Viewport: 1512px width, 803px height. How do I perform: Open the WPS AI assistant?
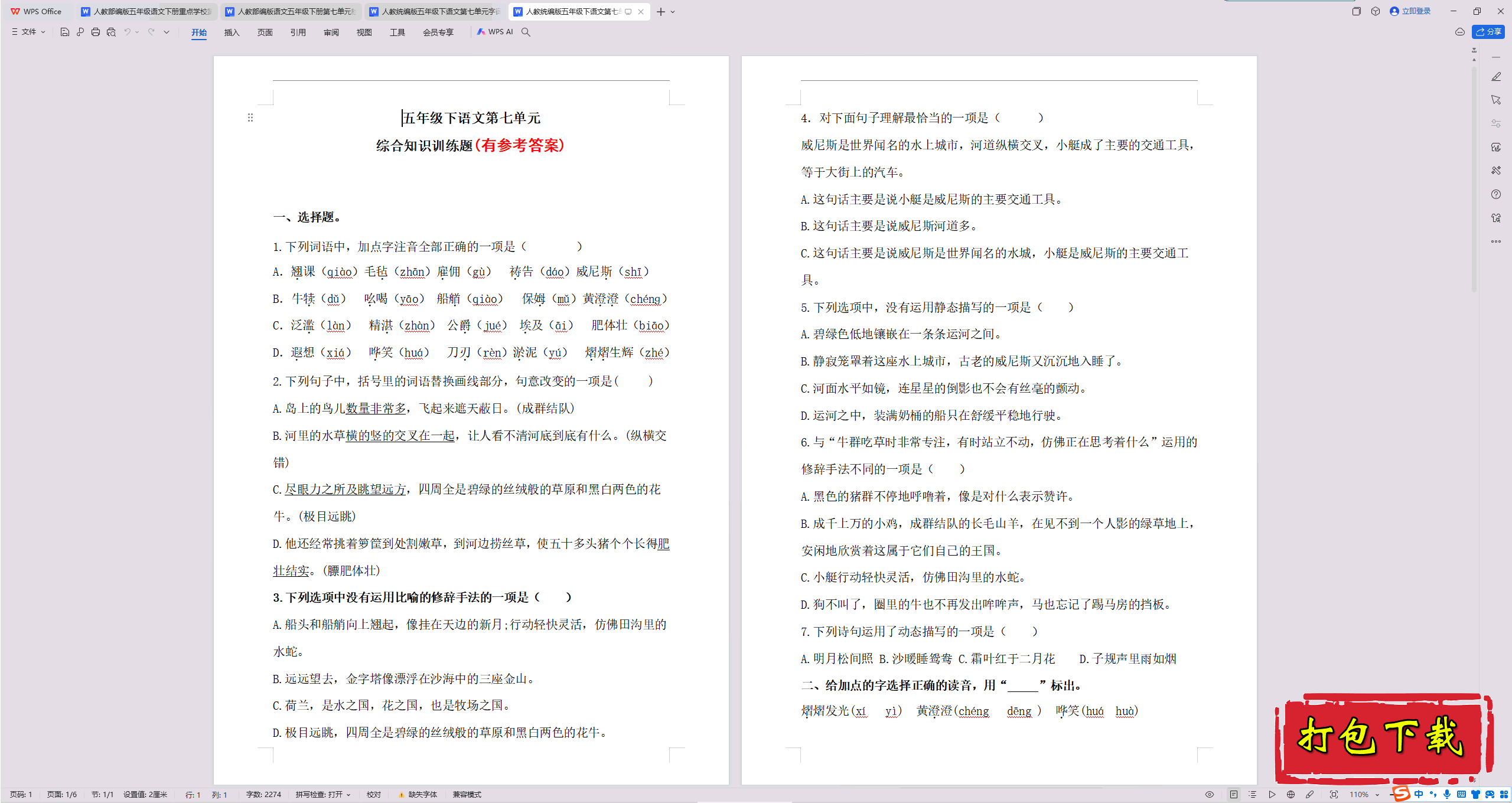(495, 32)
